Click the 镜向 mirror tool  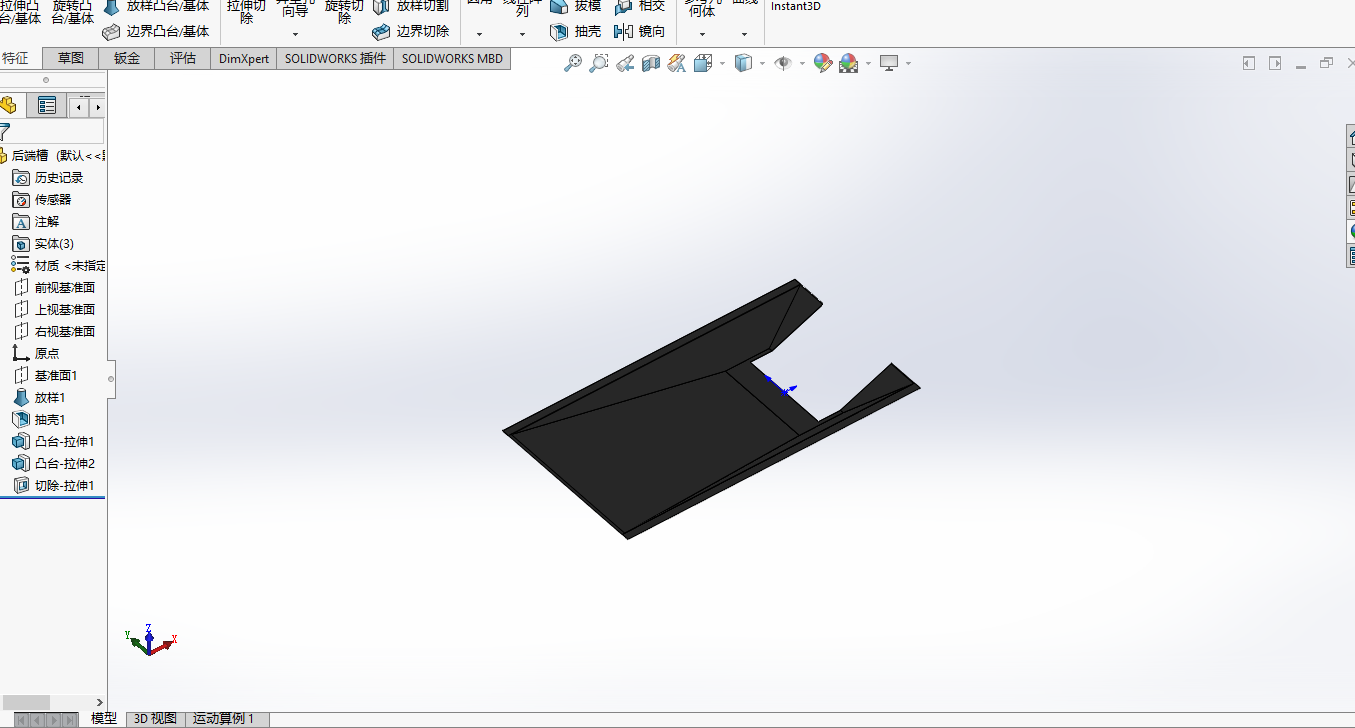640,32
